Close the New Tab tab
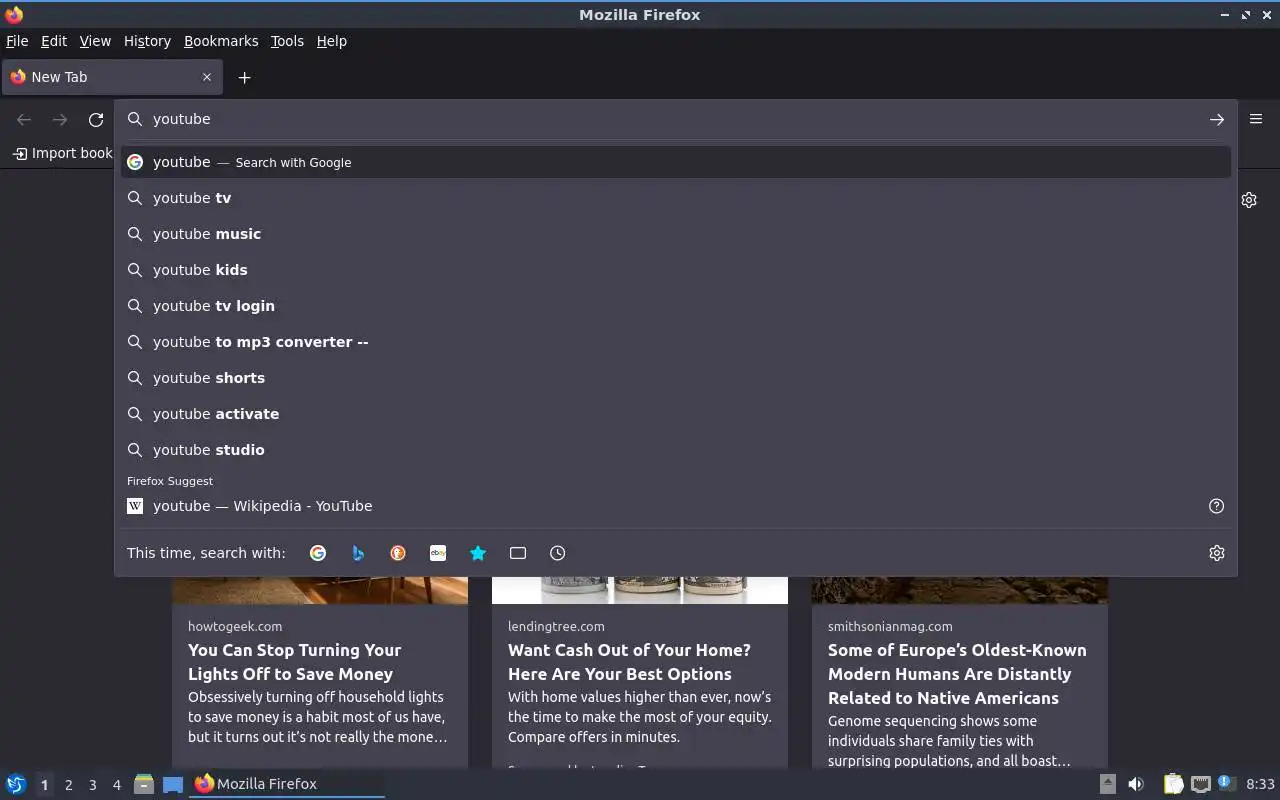 pyautogui.click(x=207, y=77)
